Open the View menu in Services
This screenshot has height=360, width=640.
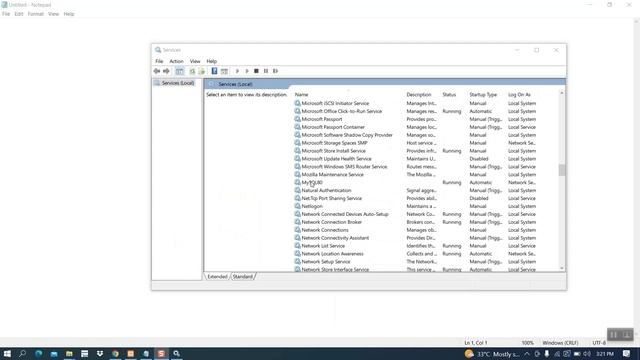[x=195, y=61]
